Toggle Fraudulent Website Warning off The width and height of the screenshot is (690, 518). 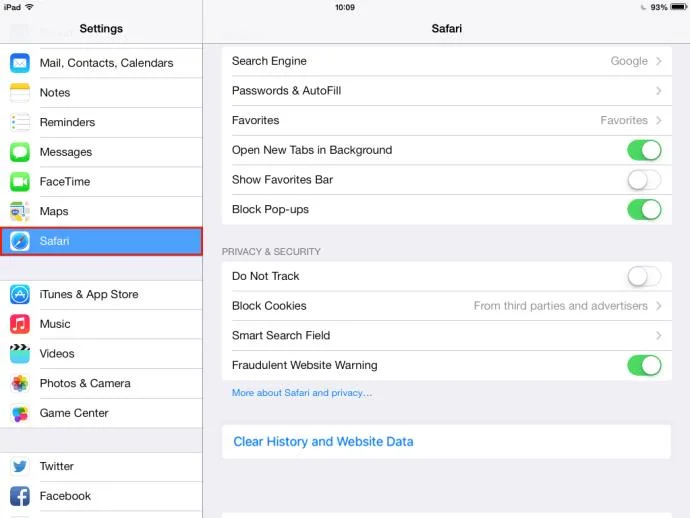coord(644,365)
